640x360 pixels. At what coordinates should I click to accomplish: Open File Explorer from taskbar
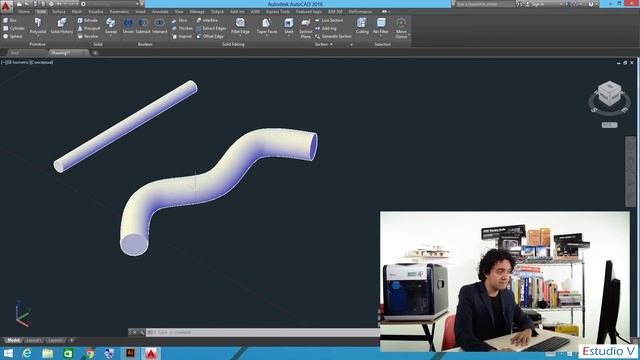pos(48,353)
